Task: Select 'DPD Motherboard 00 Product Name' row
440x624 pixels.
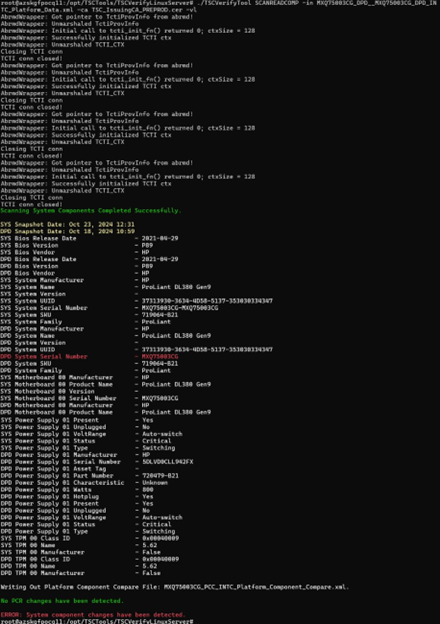Action: point(105,412)
